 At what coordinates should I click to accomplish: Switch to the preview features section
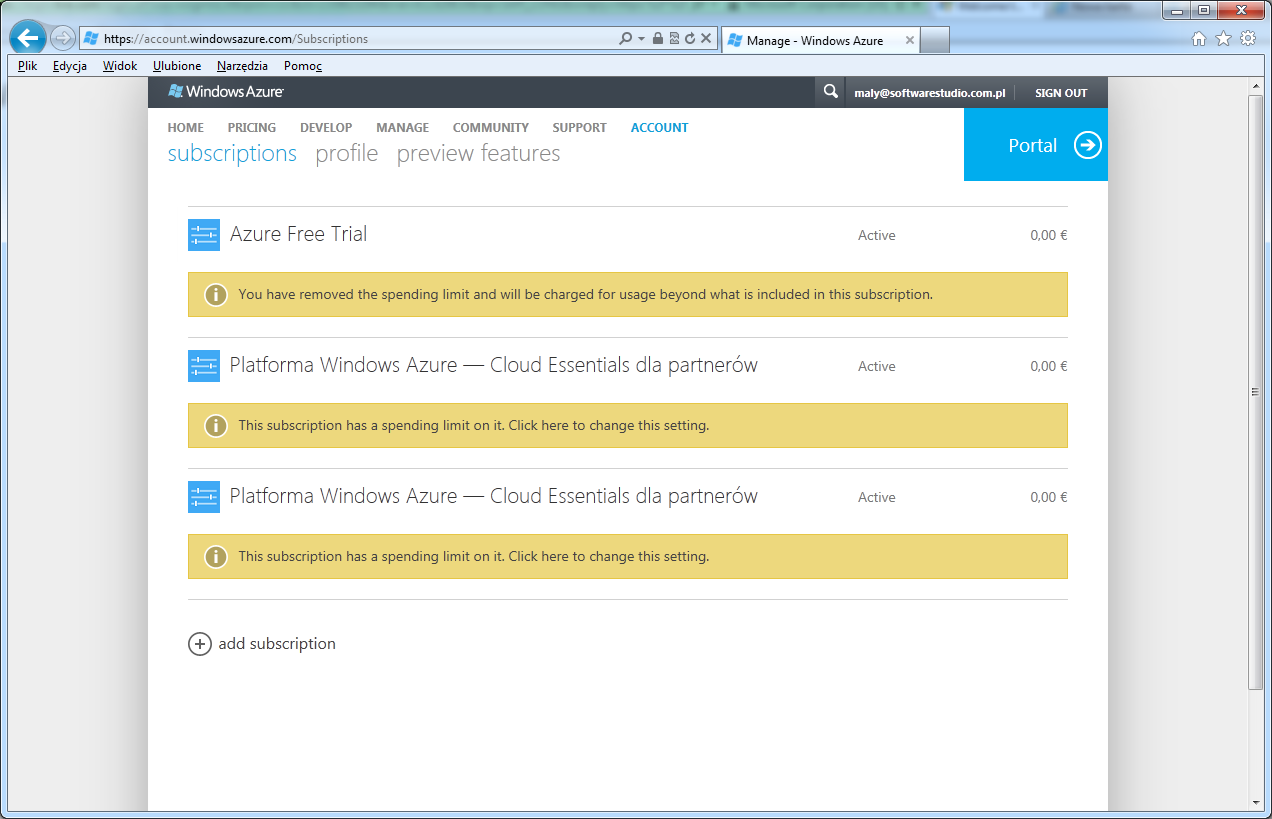(478, 154)
